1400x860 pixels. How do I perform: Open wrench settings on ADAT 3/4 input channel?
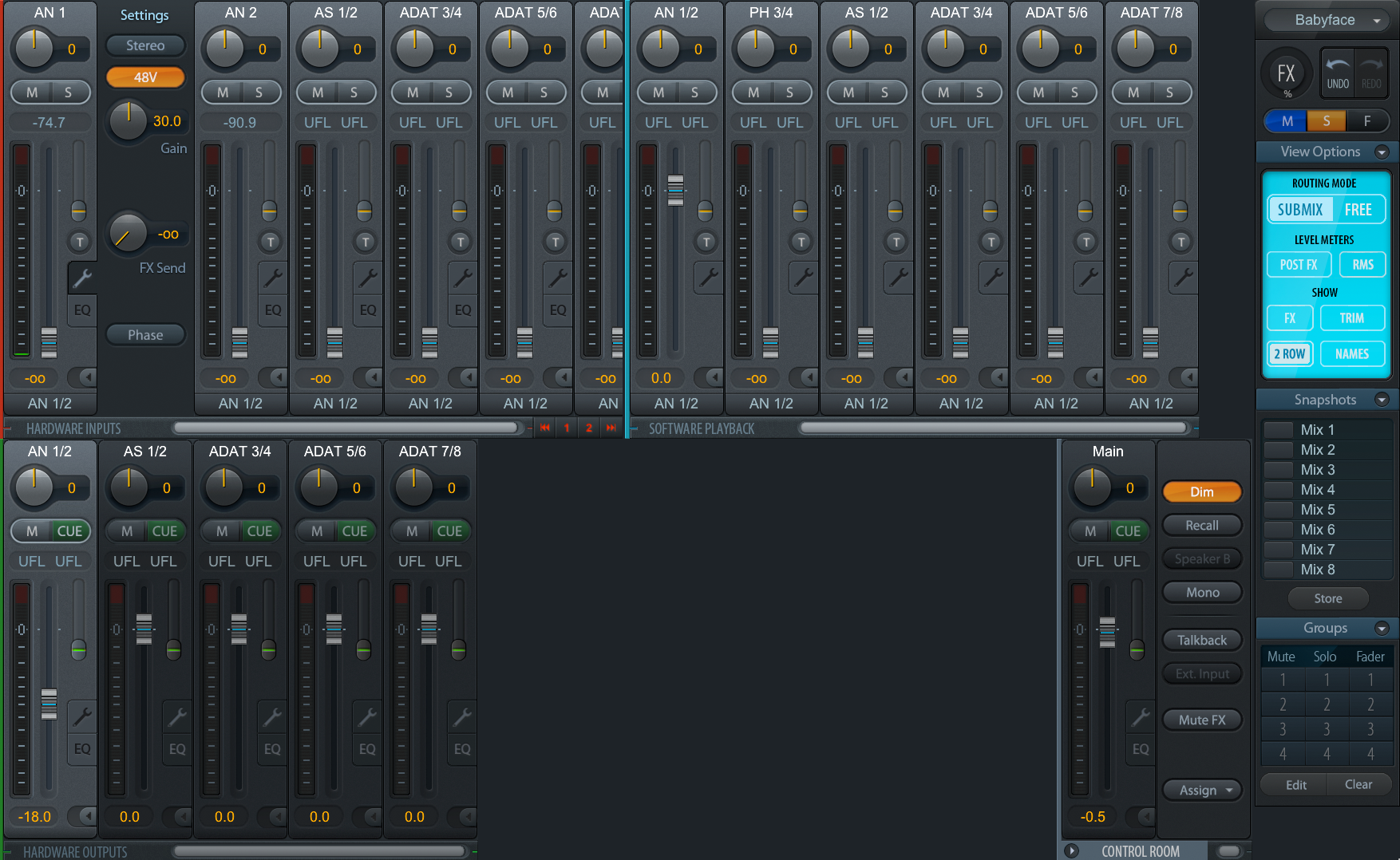tap(462, 278)
